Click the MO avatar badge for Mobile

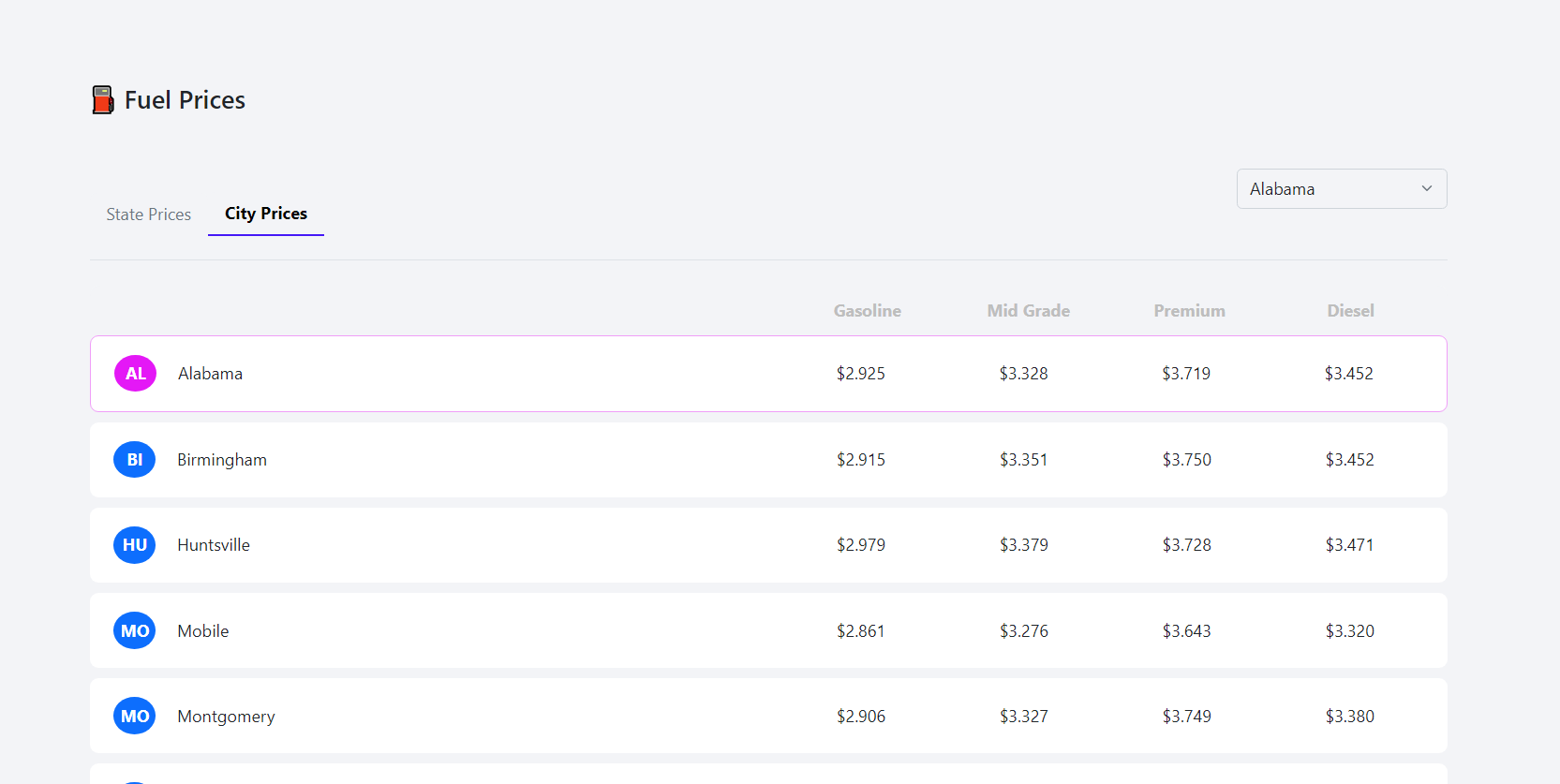pos(135,631)
